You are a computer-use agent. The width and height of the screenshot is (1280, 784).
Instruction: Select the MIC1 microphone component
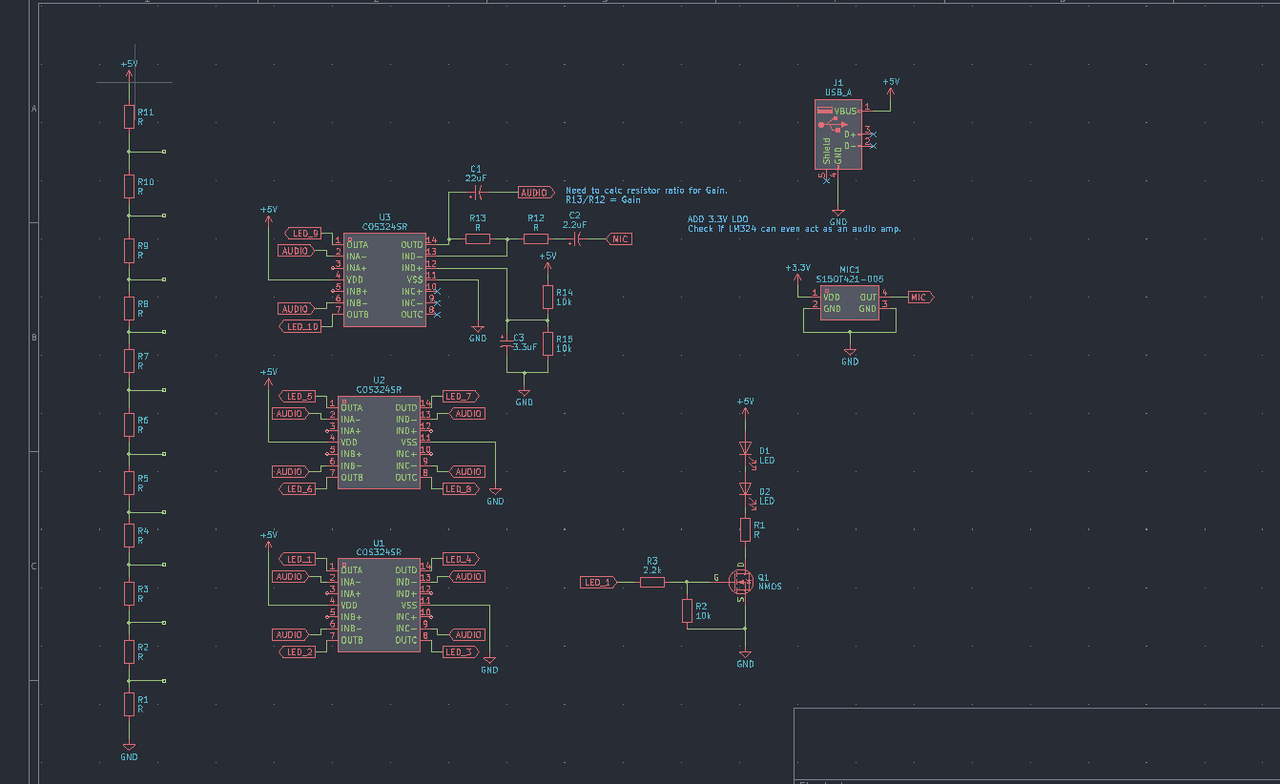tap(849, 303)
